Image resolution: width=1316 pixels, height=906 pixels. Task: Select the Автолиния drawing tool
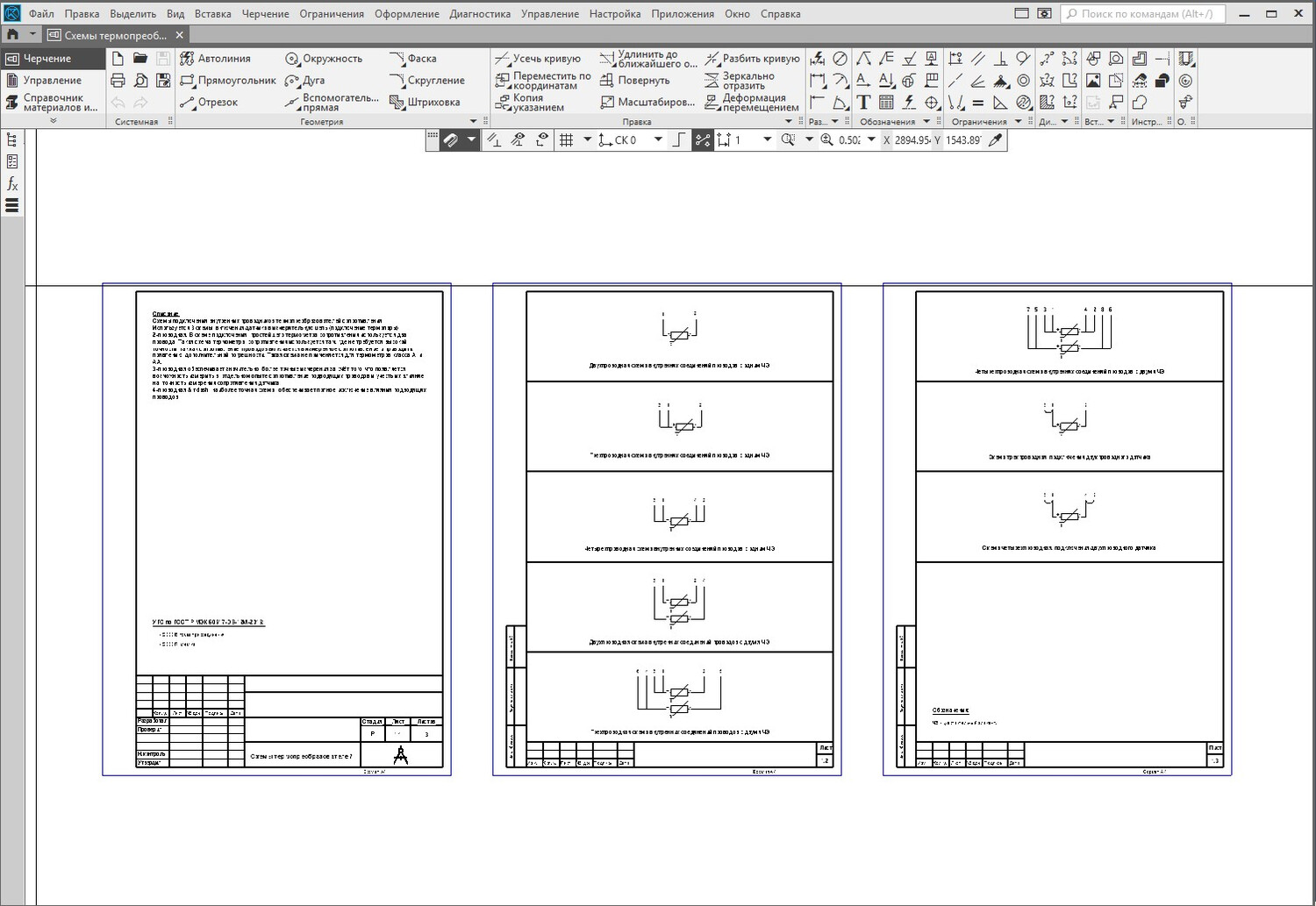tap(216, 59)
